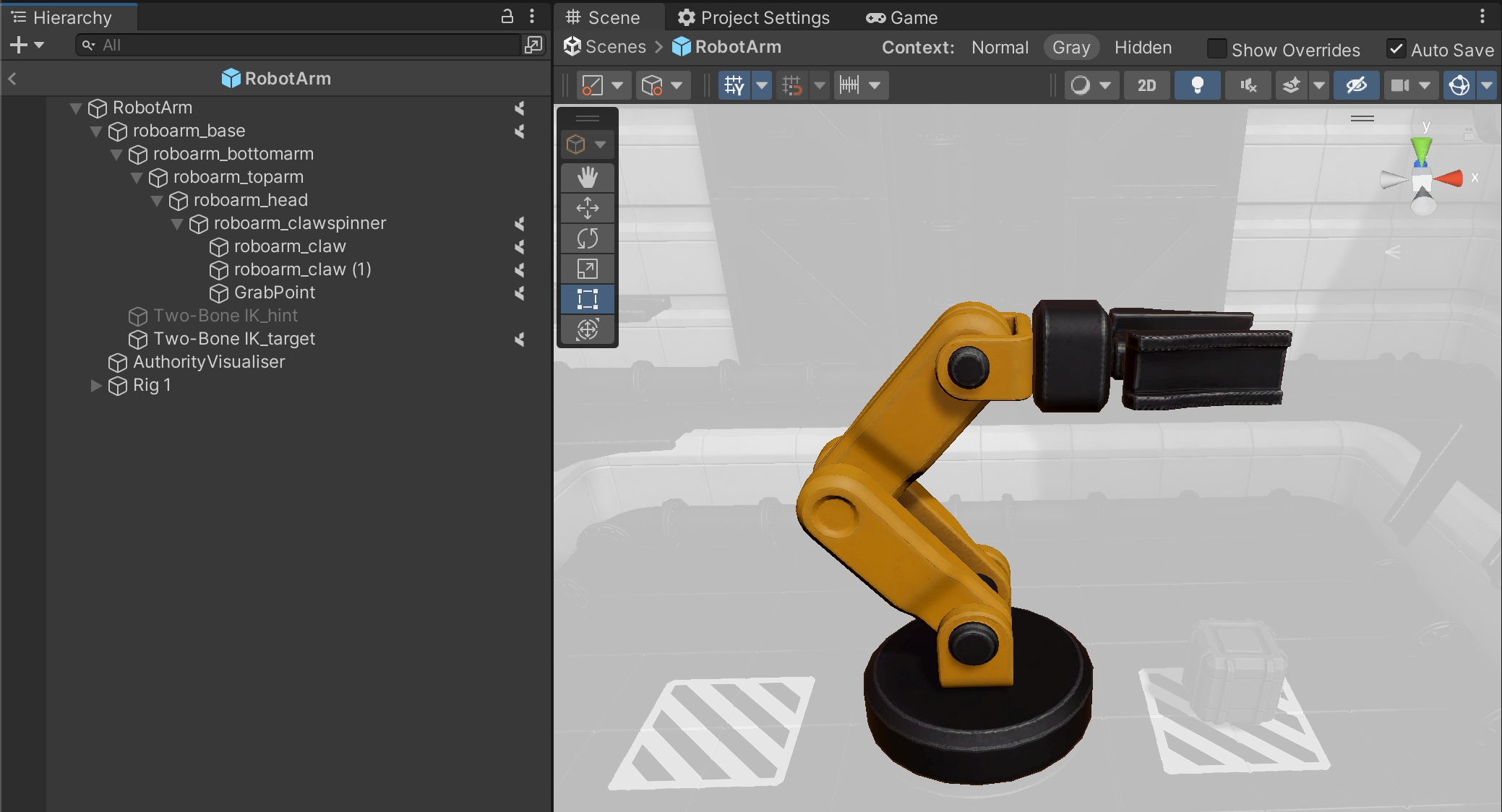1502x812 pixels.
Task: Expand the Rig 1 tree node
Action: (96, 386)
